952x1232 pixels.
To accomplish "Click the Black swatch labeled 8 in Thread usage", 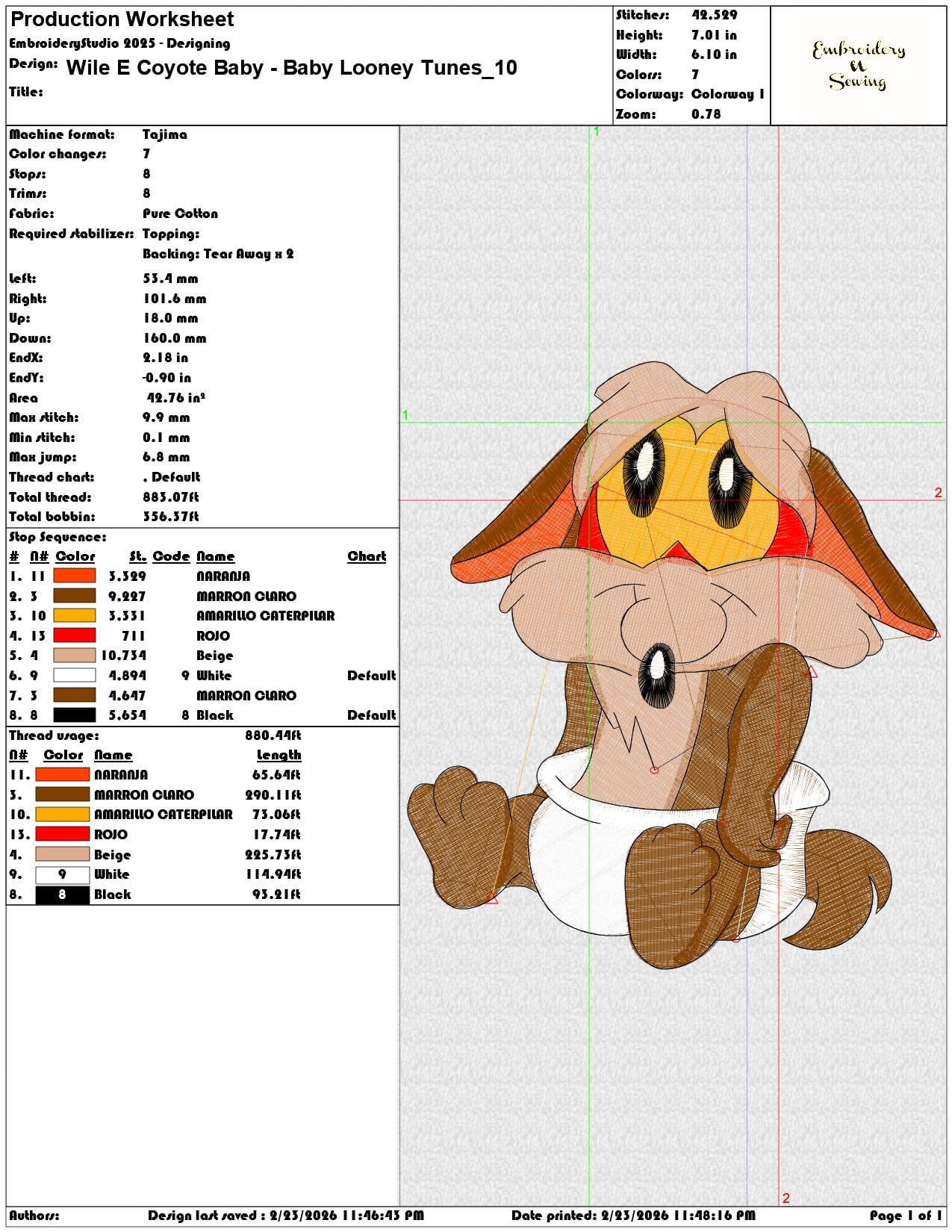I will point(62,894).
